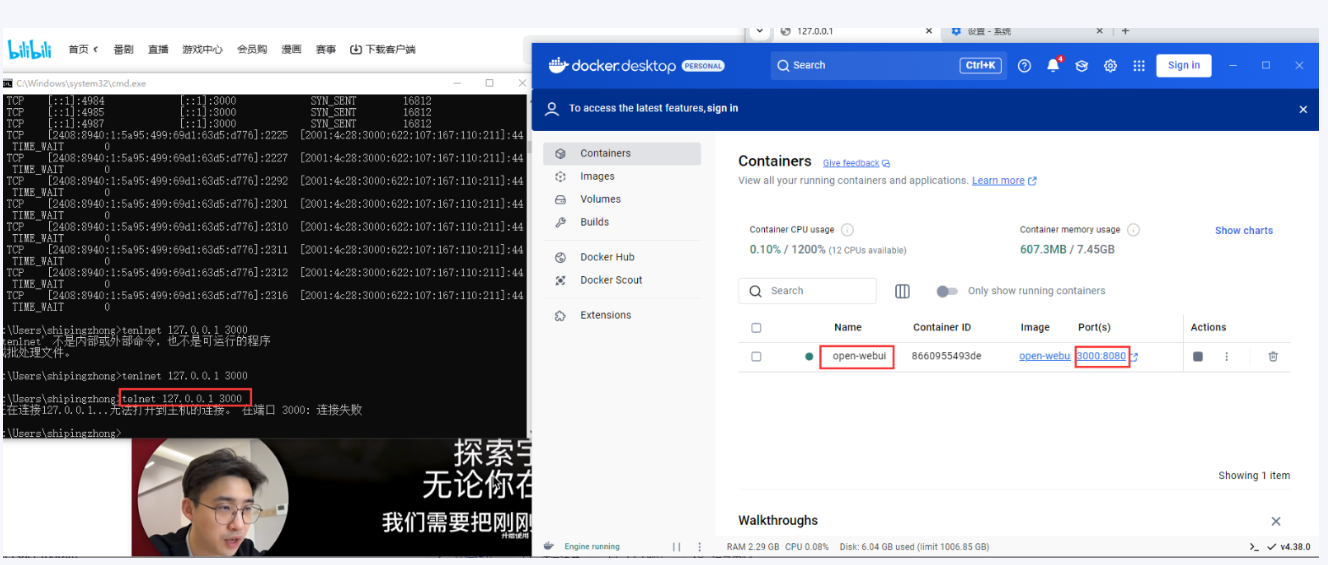
Task: Click the Sign in button
Action: (1184, 65)
